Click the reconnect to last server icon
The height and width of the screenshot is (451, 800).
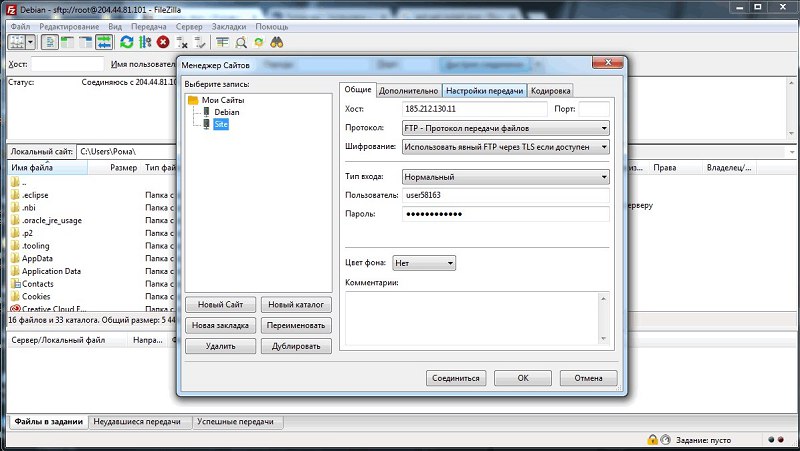[x=199, y=43]
